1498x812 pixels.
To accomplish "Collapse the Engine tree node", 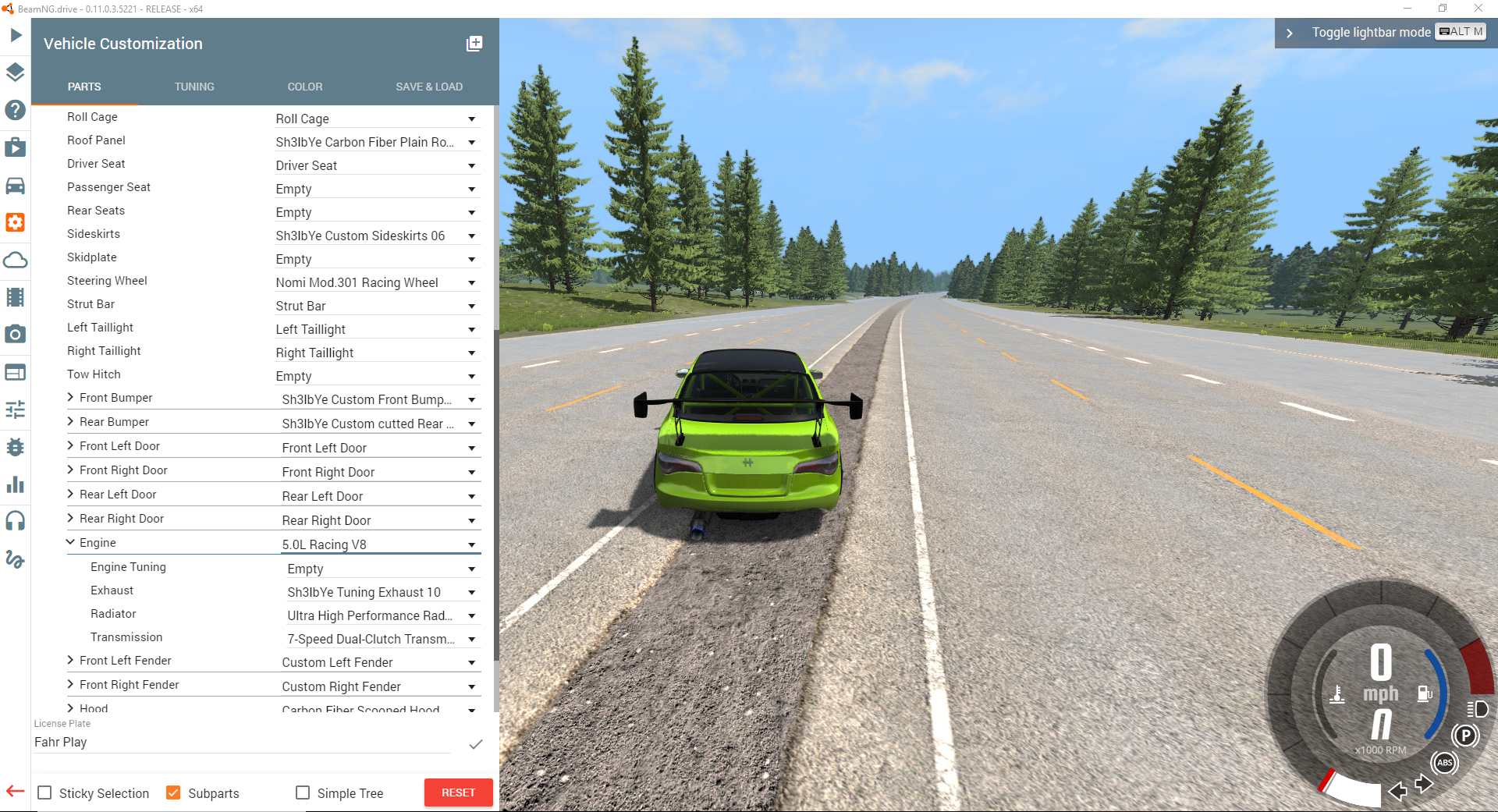I will click(x=70, y=542).
